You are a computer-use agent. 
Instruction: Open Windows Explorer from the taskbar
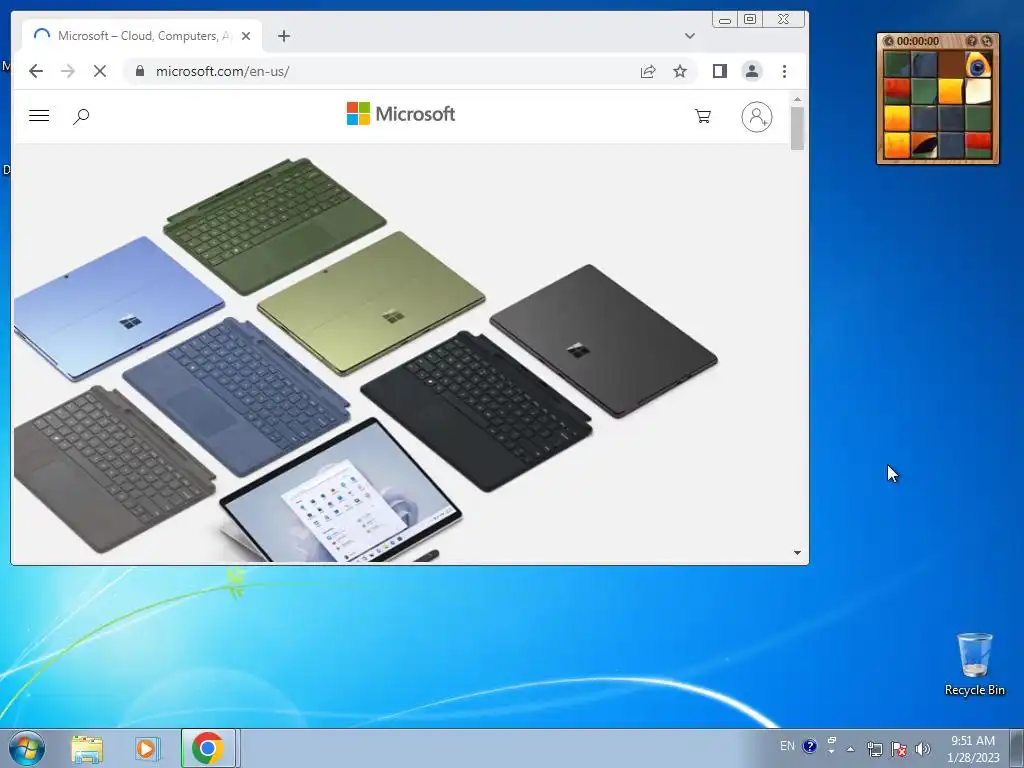click(87, 748)
